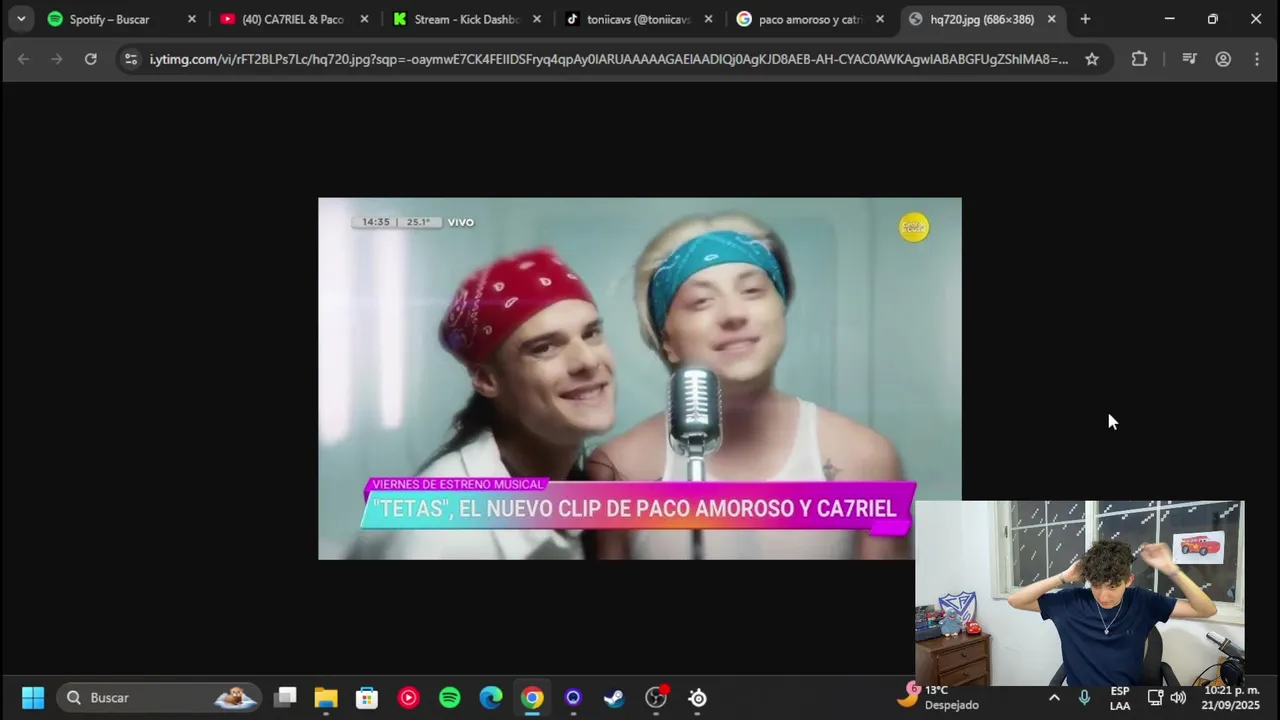Select Google Chrome in the taskbar
1280x720 pixels.
532,697
